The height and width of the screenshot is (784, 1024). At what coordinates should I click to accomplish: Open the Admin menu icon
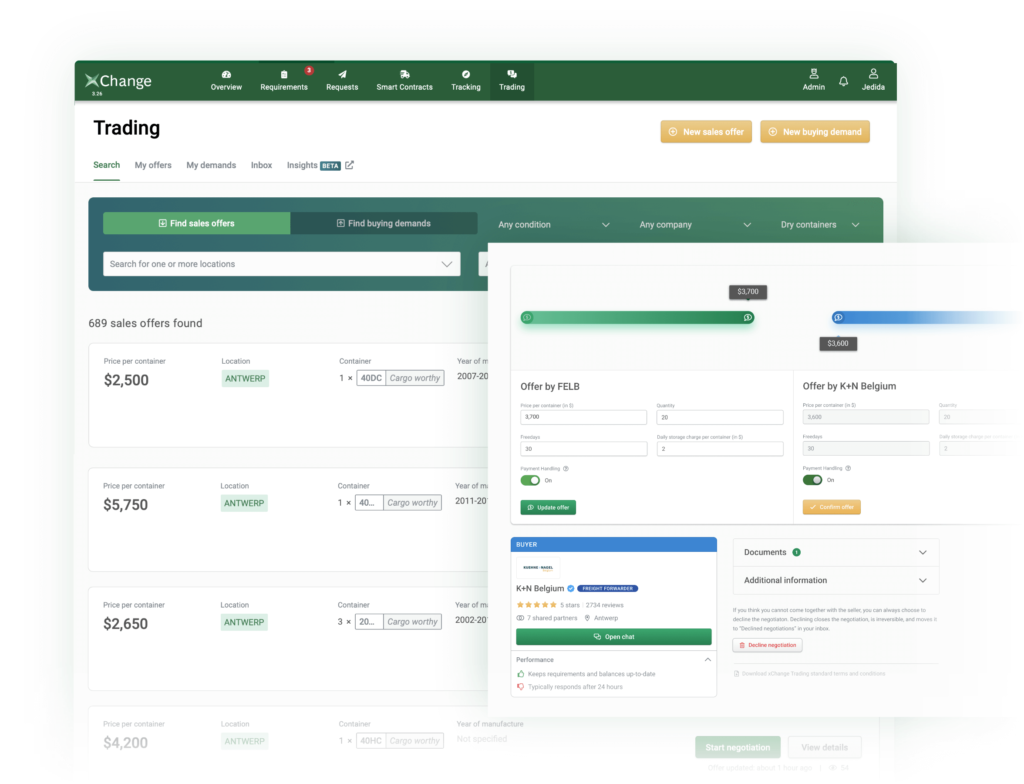(x=814, y=74)
